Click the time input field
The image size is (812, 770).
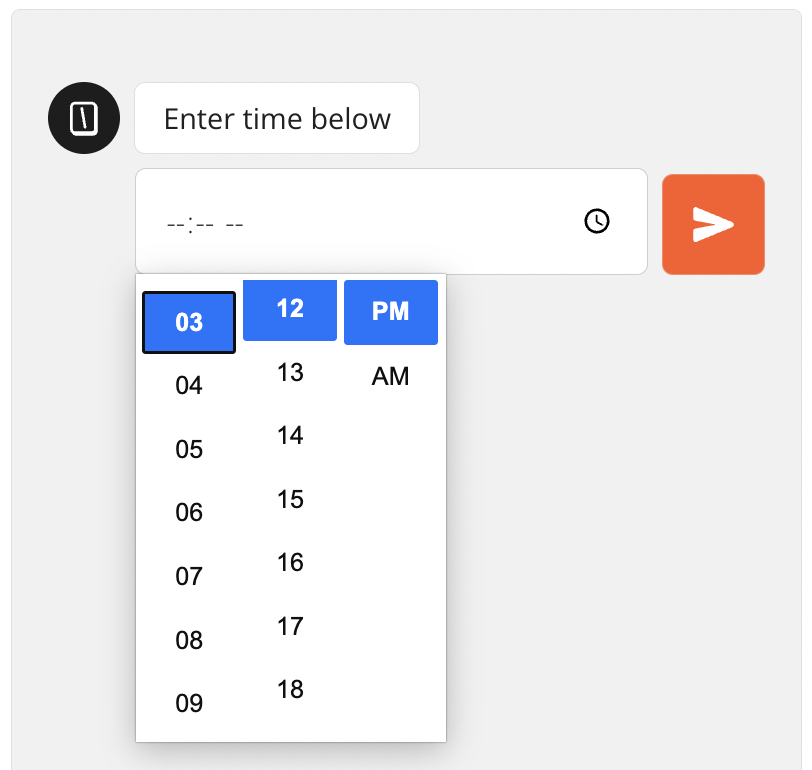coord(360,222)
